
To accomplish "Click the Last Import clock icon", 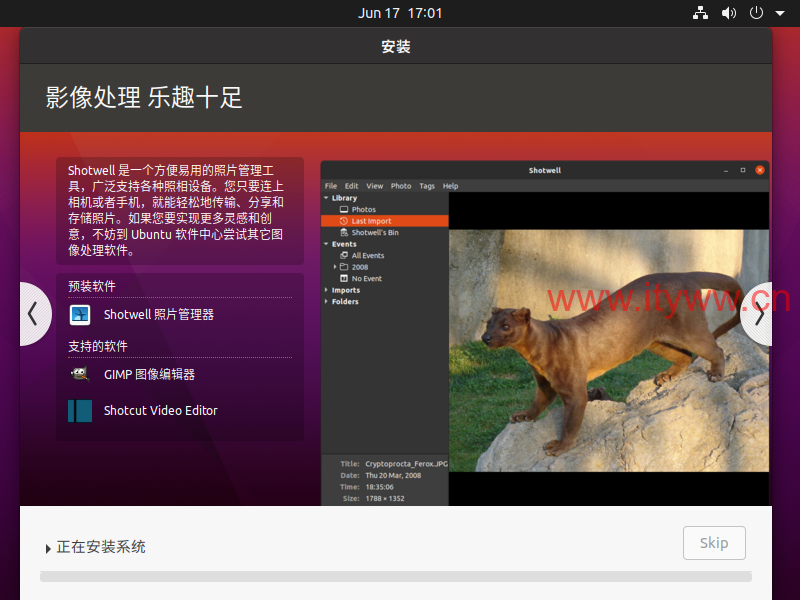I will 344,221.
